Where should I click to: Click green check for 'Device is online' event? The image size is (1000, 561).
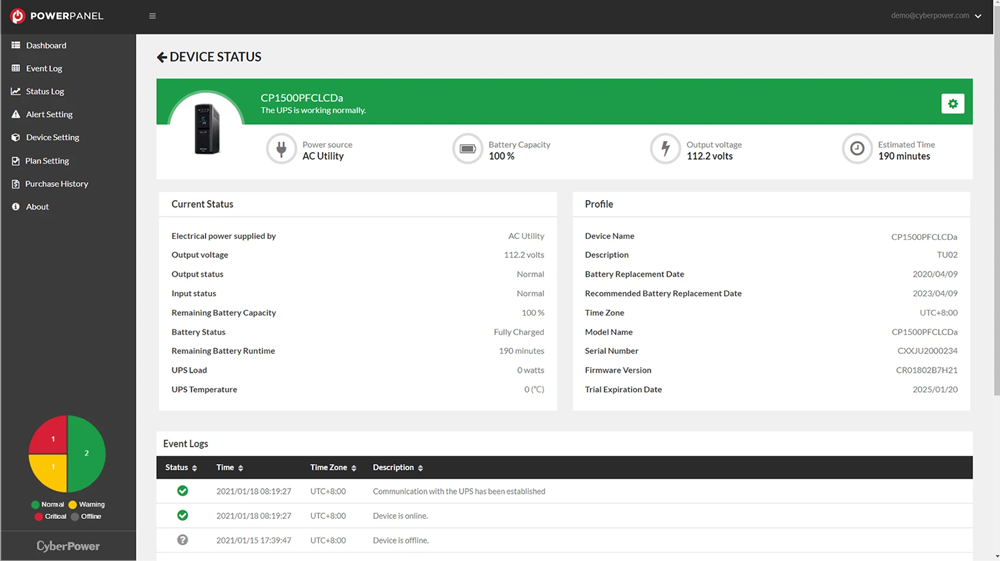[182, 515]
